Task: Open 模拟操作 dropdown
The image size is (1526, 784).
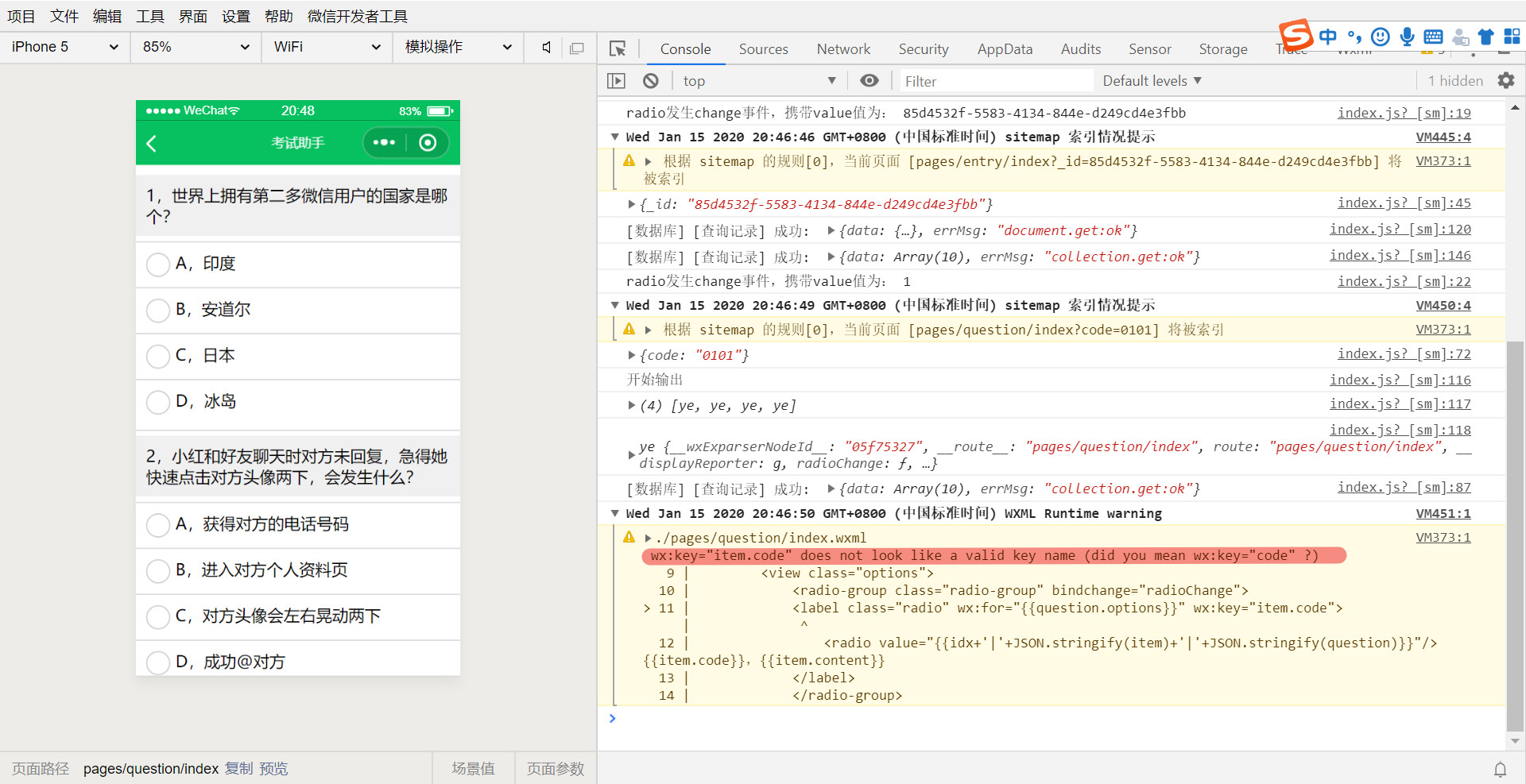Action: (x=458, y=47)
